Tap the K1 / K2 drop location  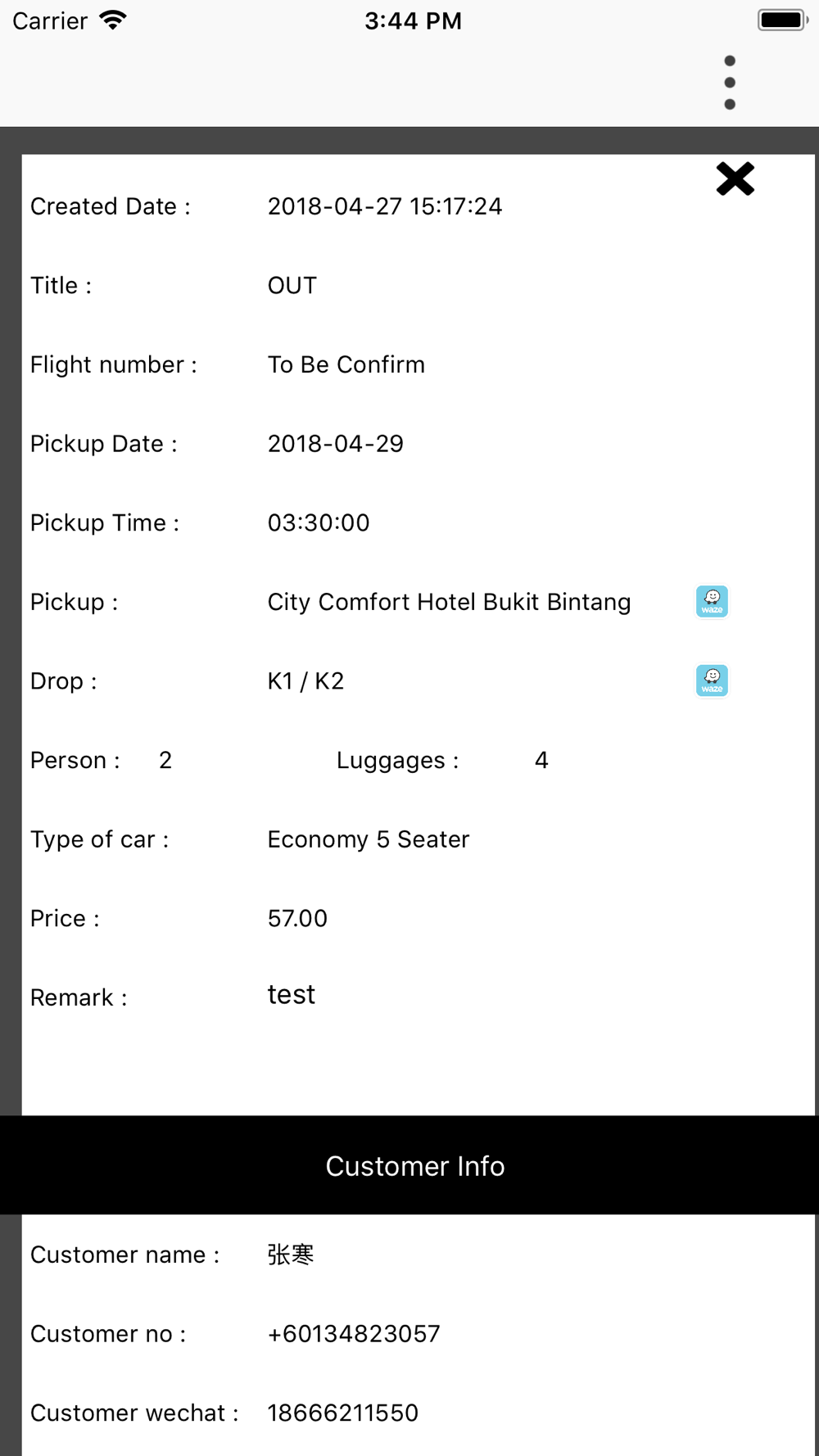coord(305,681)
